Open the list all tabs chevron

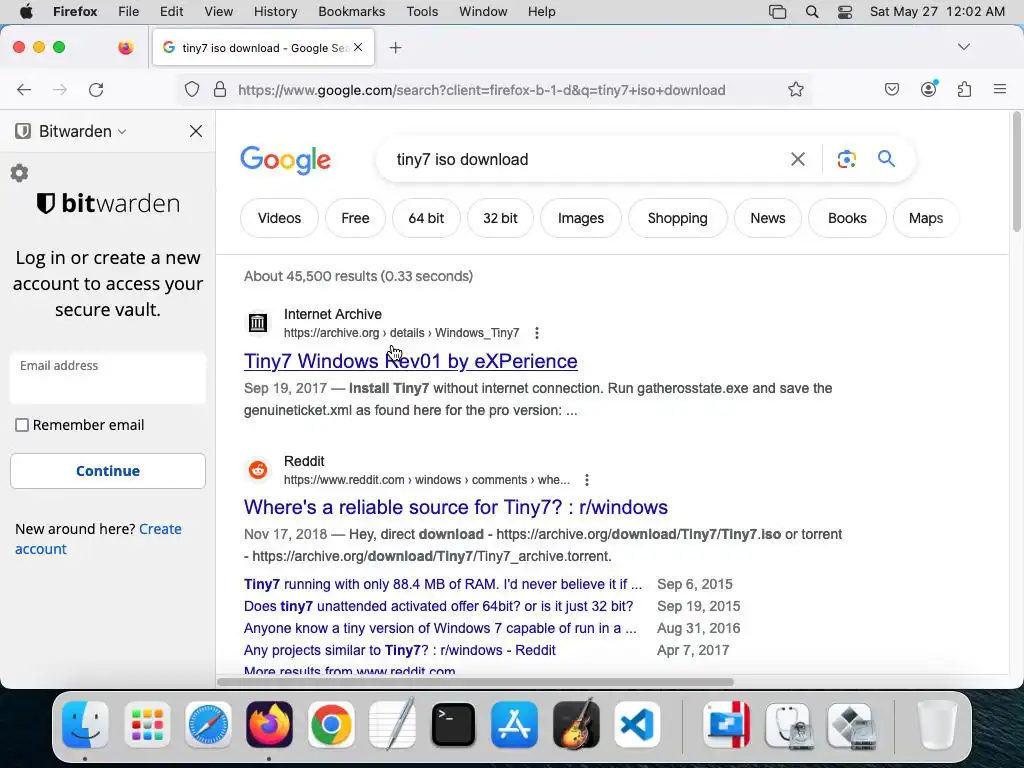[x=963, y=47]
